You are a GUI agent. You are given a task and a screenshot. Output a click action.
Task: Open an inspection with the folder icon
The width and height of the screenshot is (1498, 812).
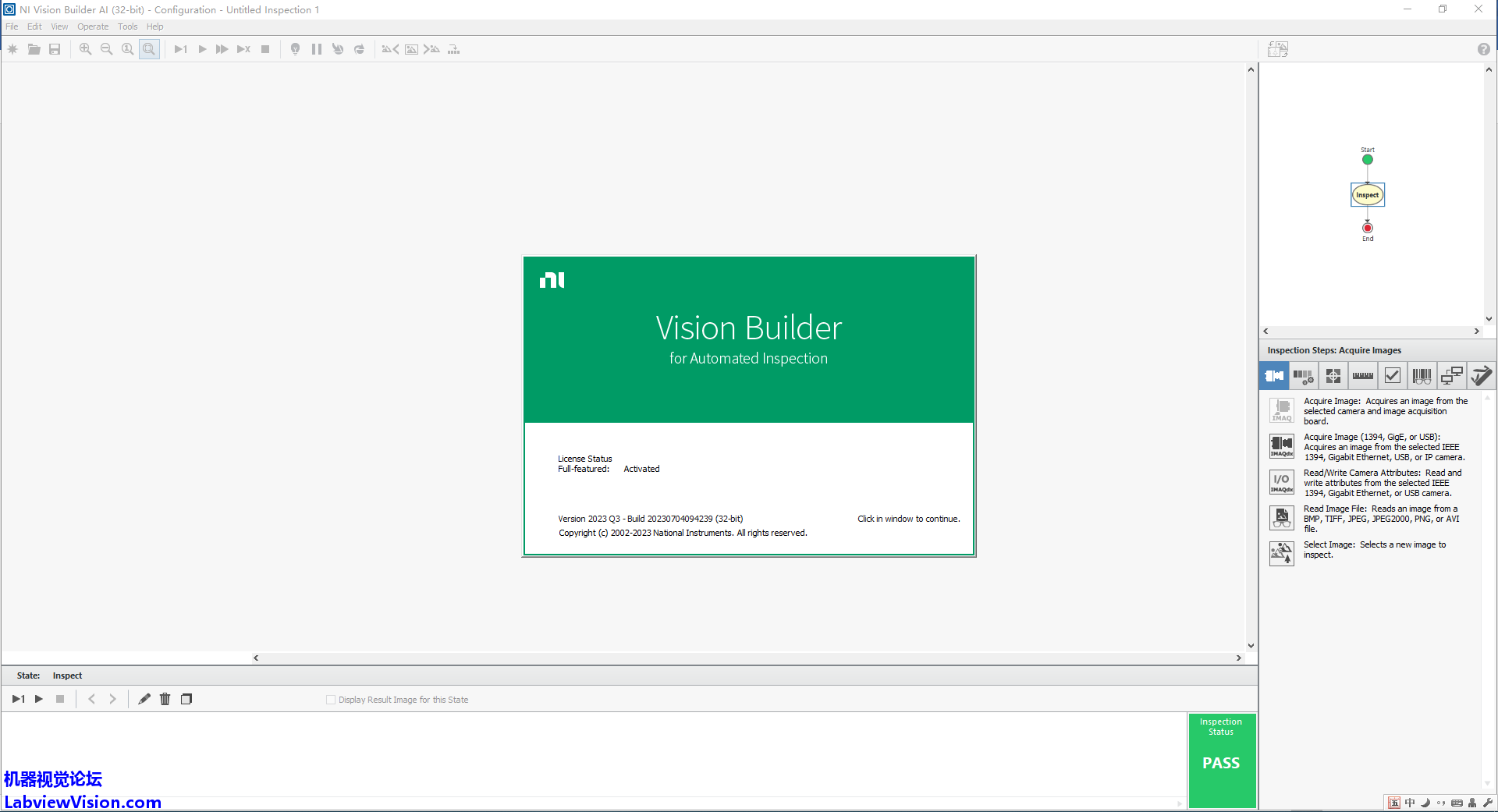[x=34, y=49]
